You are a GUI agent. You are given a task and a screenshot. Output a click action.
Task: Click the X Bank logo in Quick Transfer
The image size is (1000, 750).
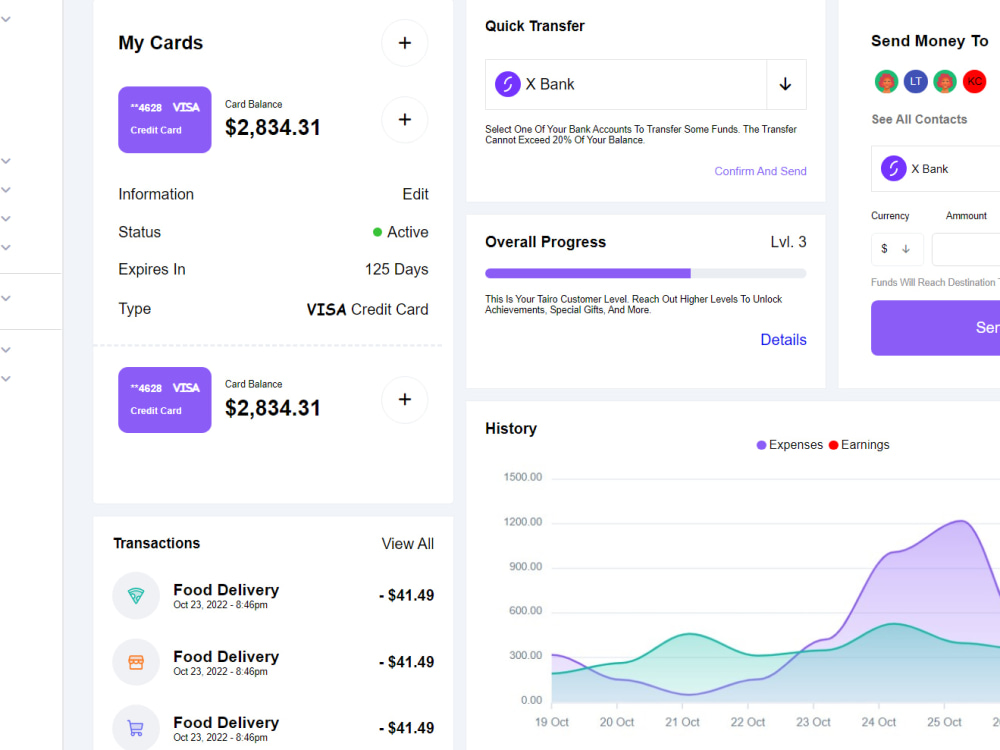coord(508,84)
